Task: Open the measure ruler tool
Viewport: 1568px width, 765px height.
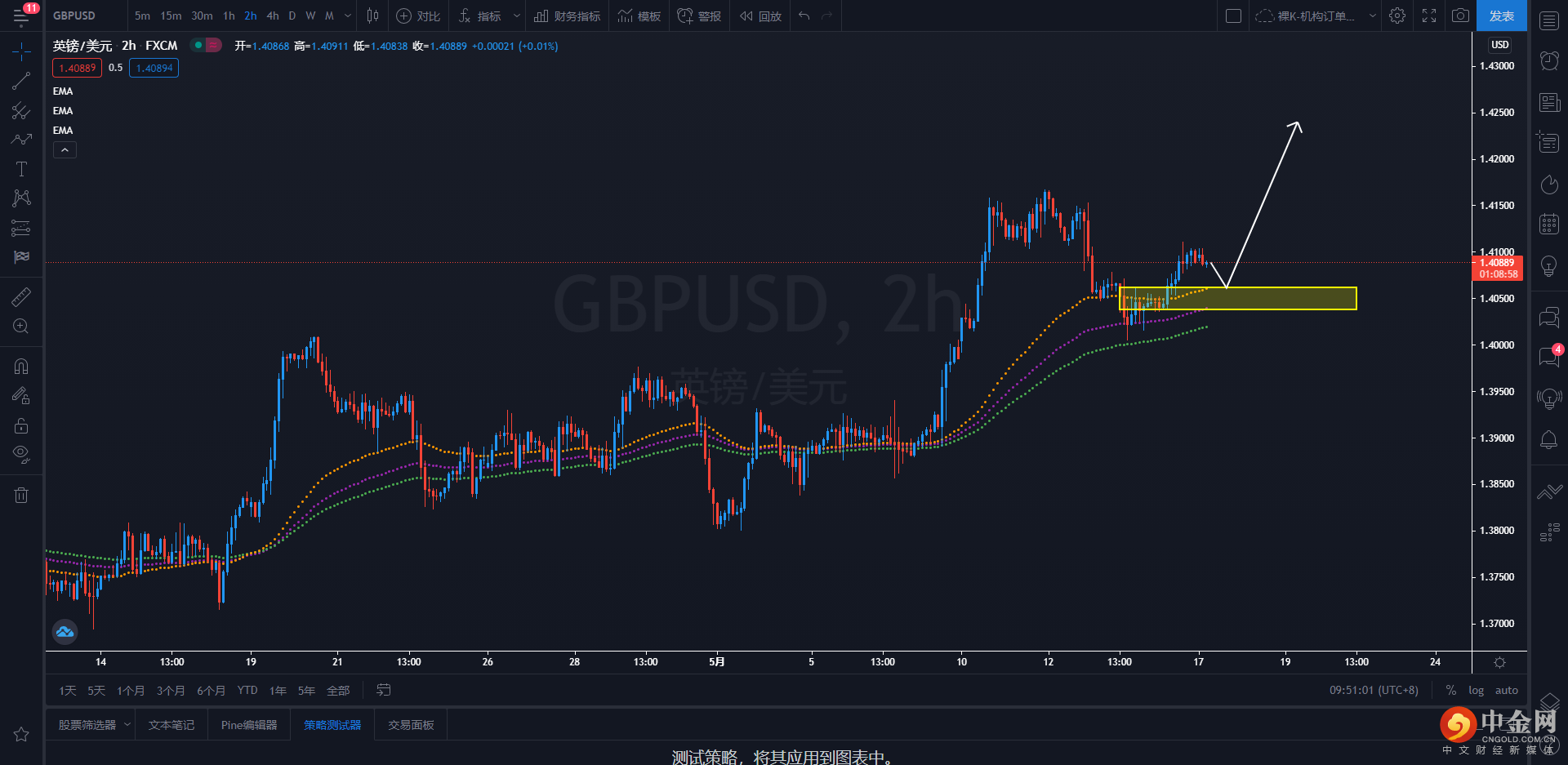Action: [21, 297]
